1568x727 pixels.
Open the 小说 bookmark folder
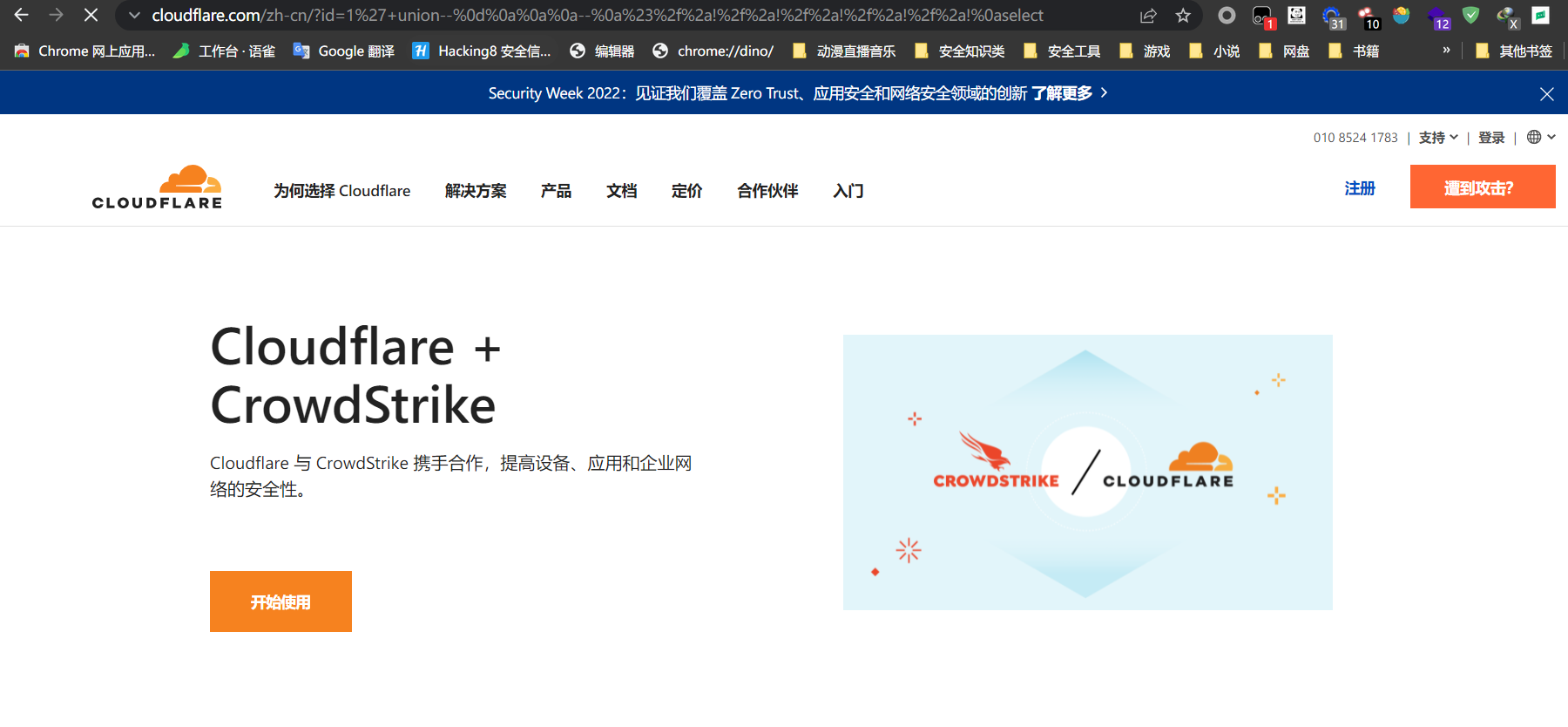point(1214,51)
